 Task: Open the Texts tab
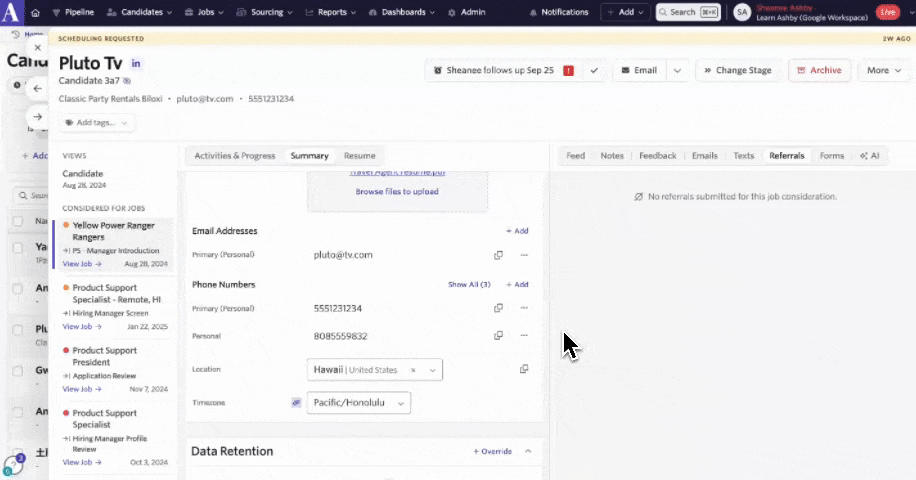[744, 156]
